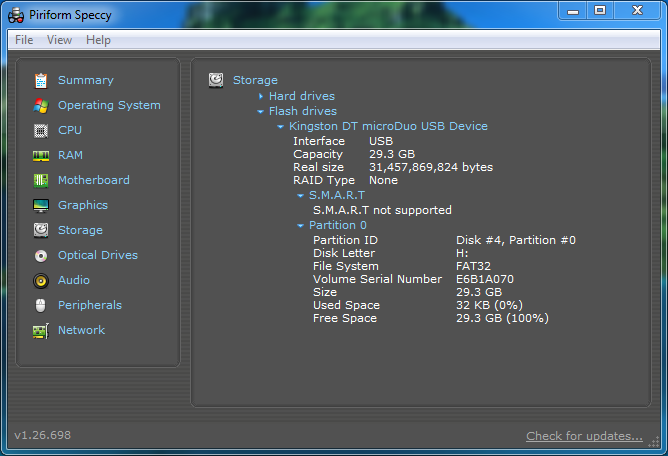The height and width of the screenshot is (456, 668).
Task: Click the Optical Drives disc icon
Action: [x=41, y=255]
